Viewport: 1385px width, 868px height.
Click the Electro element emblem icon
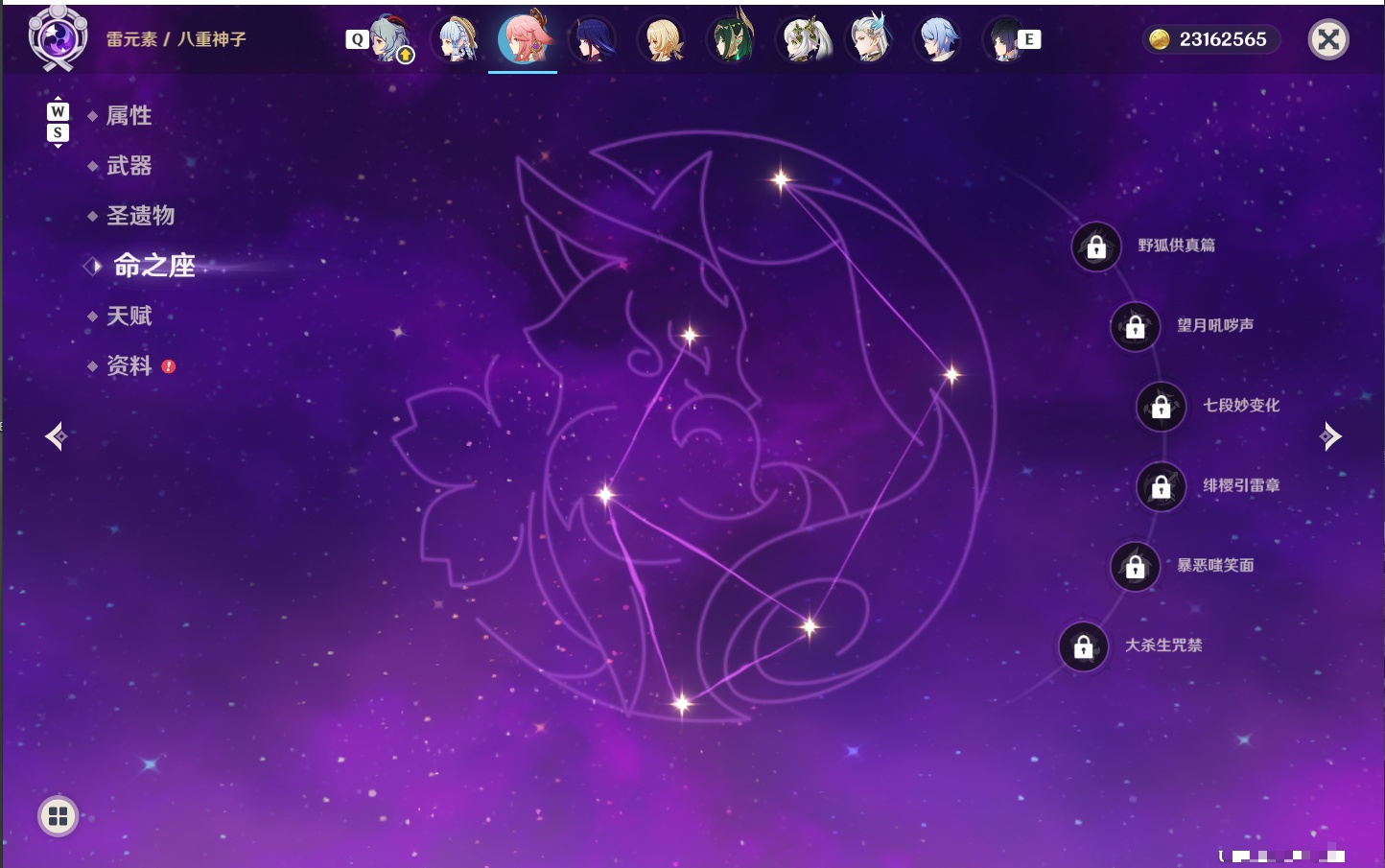point(57,38)
